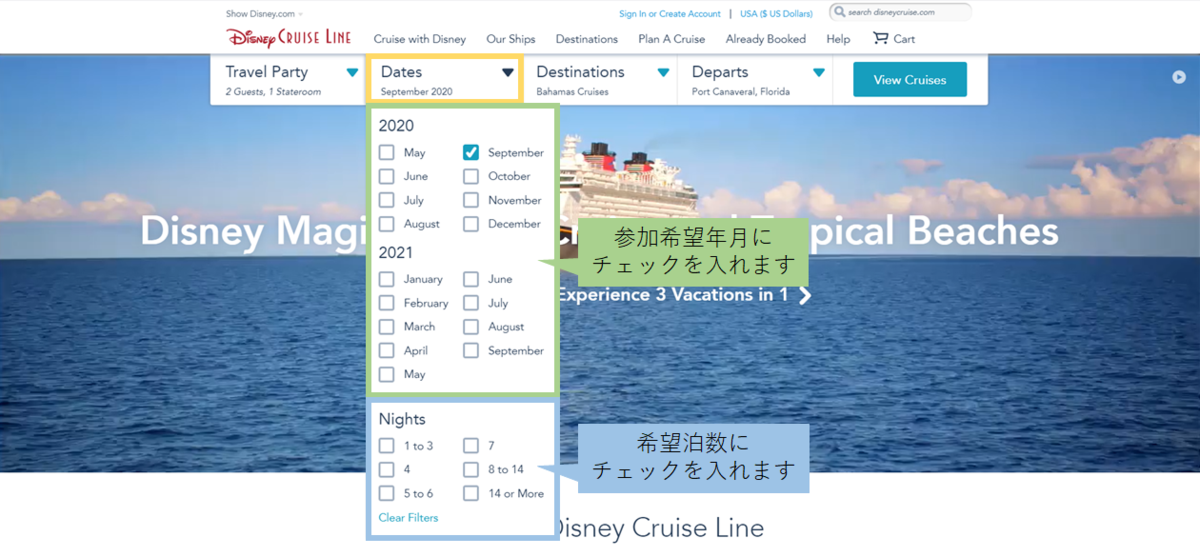Check the June 2020 checkbox
Viewport: 1200px width, 557px height.
pyautogui.click(x=386, y=176)
